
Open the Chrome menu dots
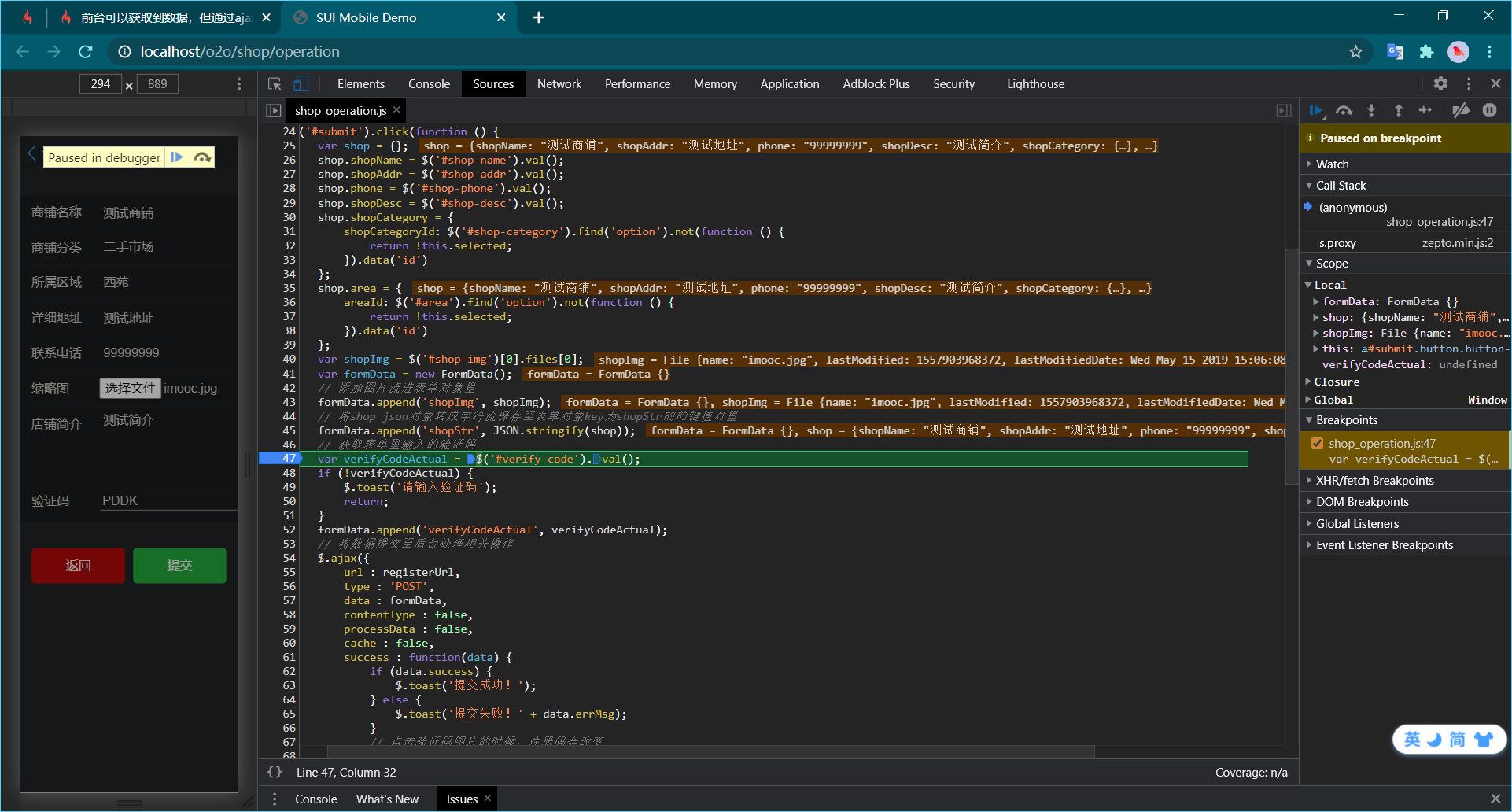tap(1489, 52)
